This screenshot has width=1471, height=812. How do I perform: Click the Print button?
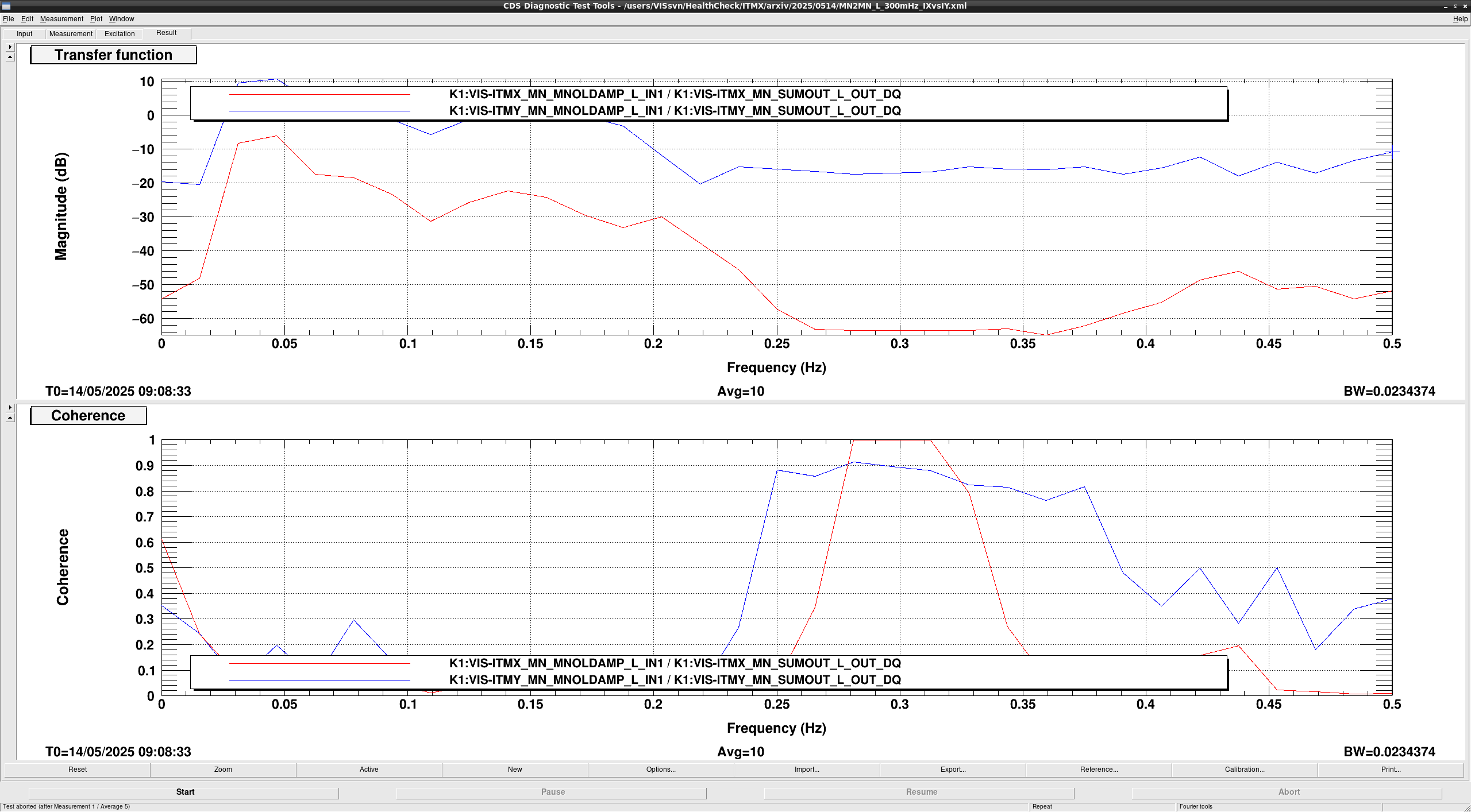coord(1391,770)
